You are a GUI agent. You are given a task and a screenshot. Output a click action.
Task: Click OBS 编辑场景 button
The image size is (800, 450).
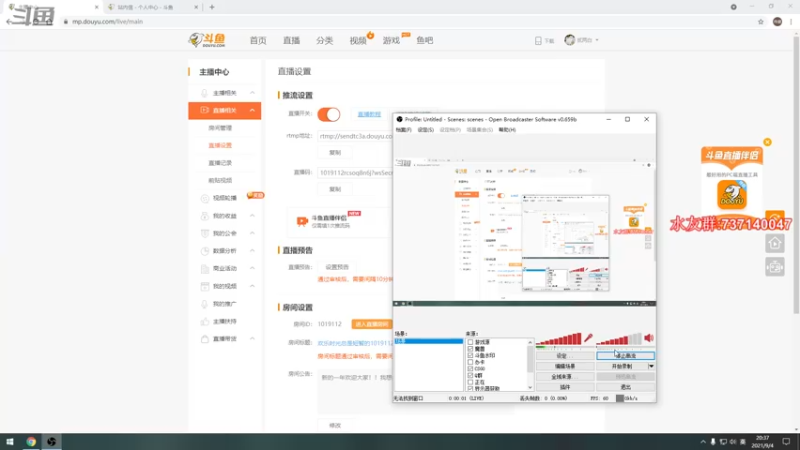[565, 366]
